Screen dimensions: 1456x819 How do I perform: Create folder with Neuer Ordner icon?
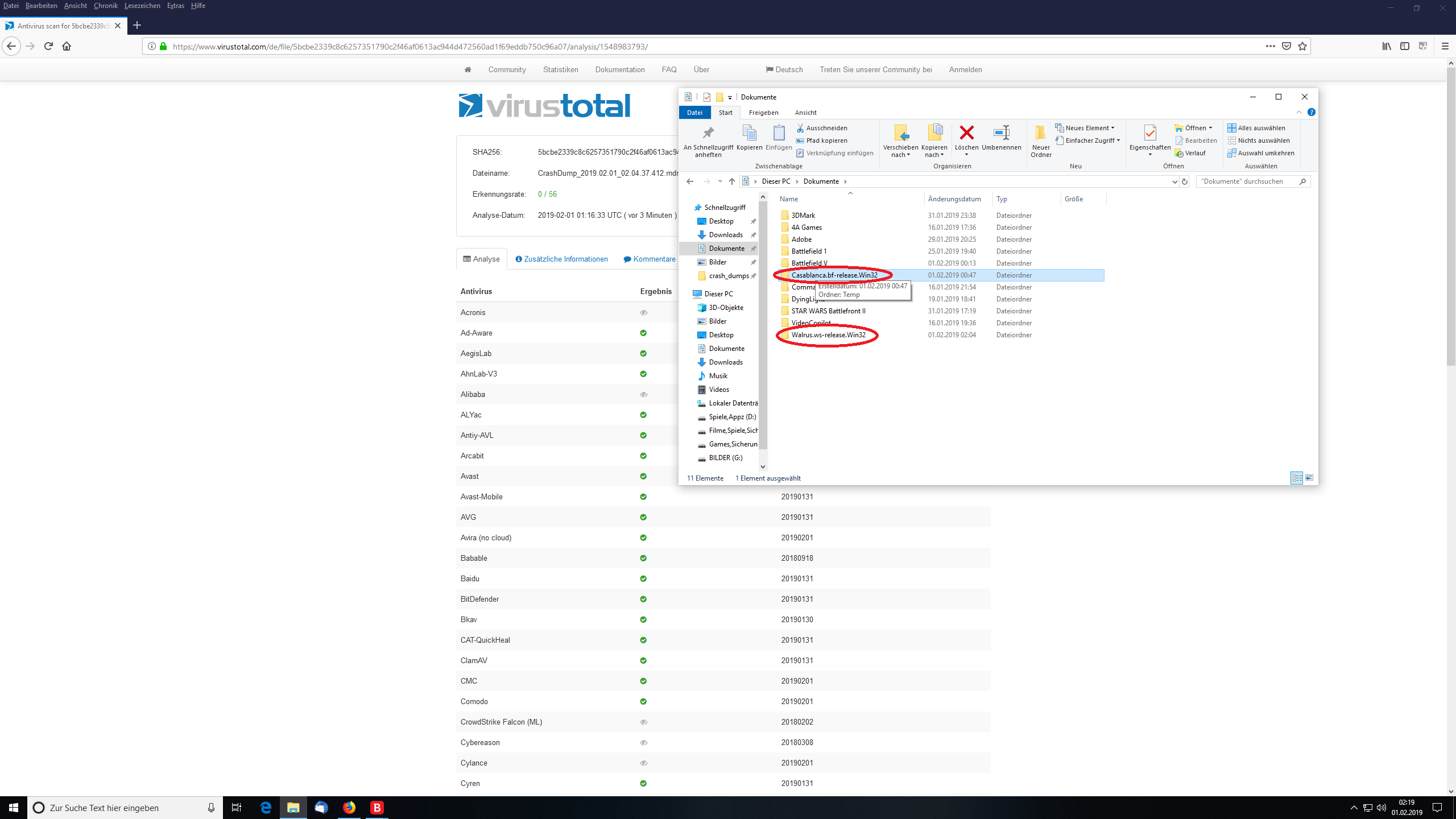coord(1040,134)
